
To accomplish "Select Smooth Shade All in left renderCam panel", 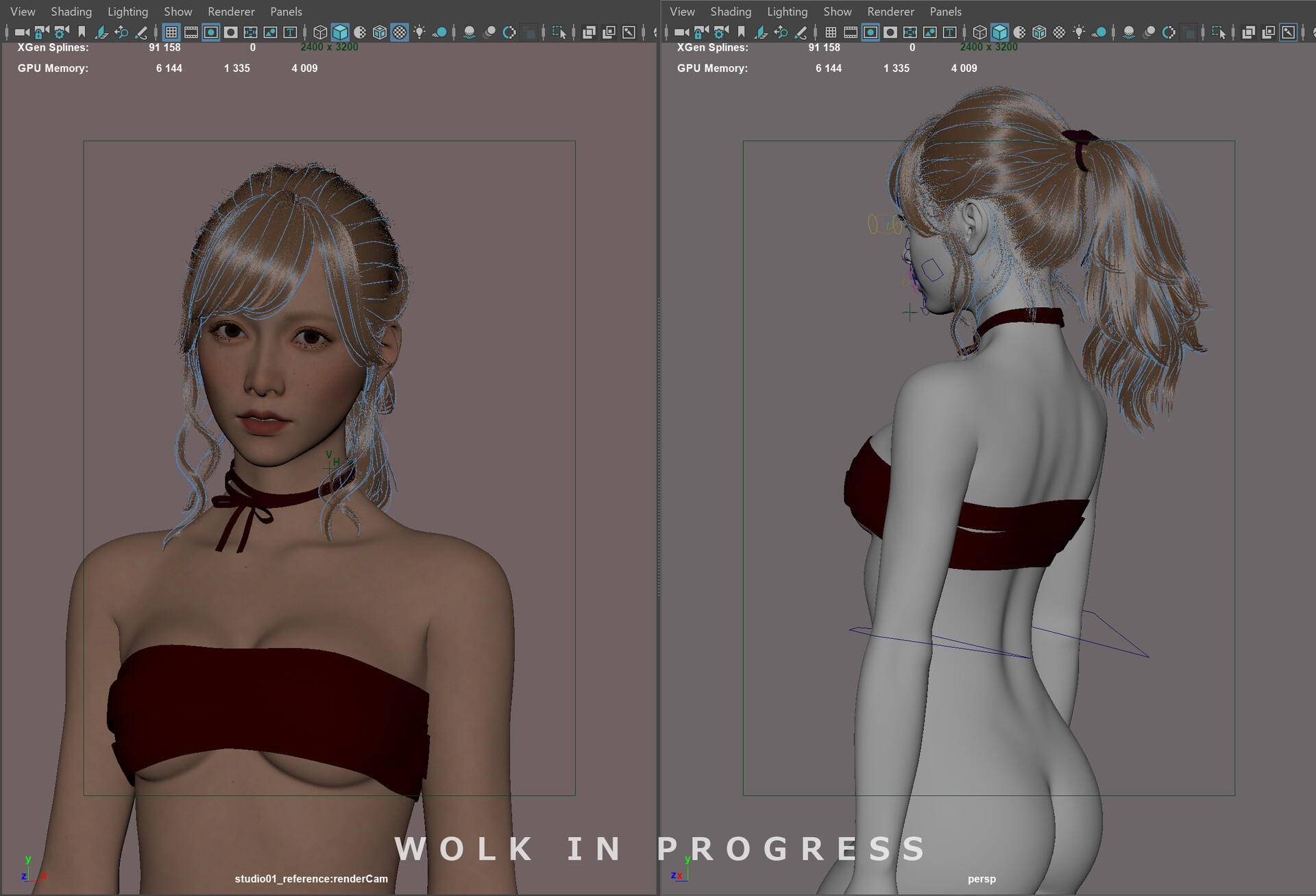I will (x=340, y=32).
